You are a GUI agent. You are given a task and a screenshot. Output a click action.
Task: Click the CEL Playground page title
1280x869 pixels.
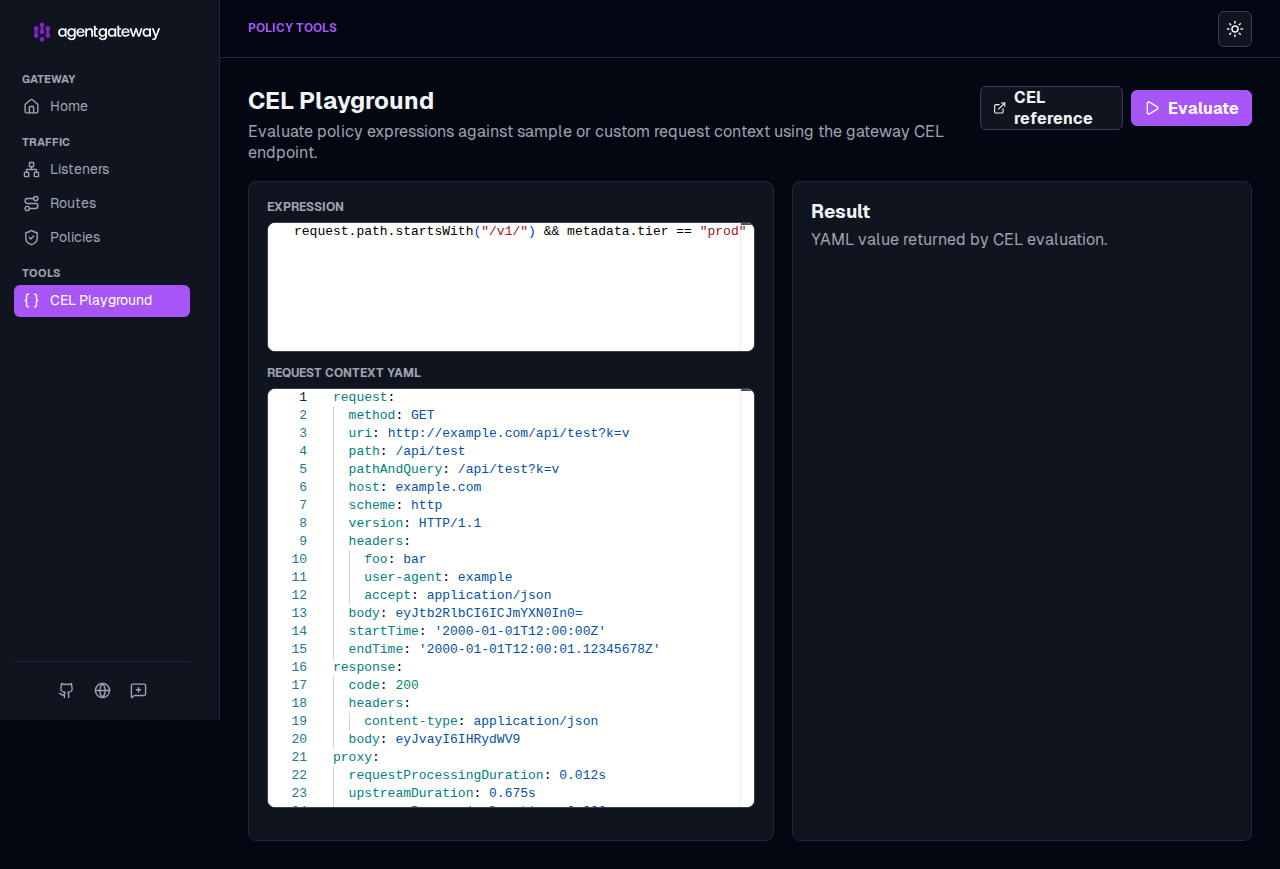click(341, 101)
